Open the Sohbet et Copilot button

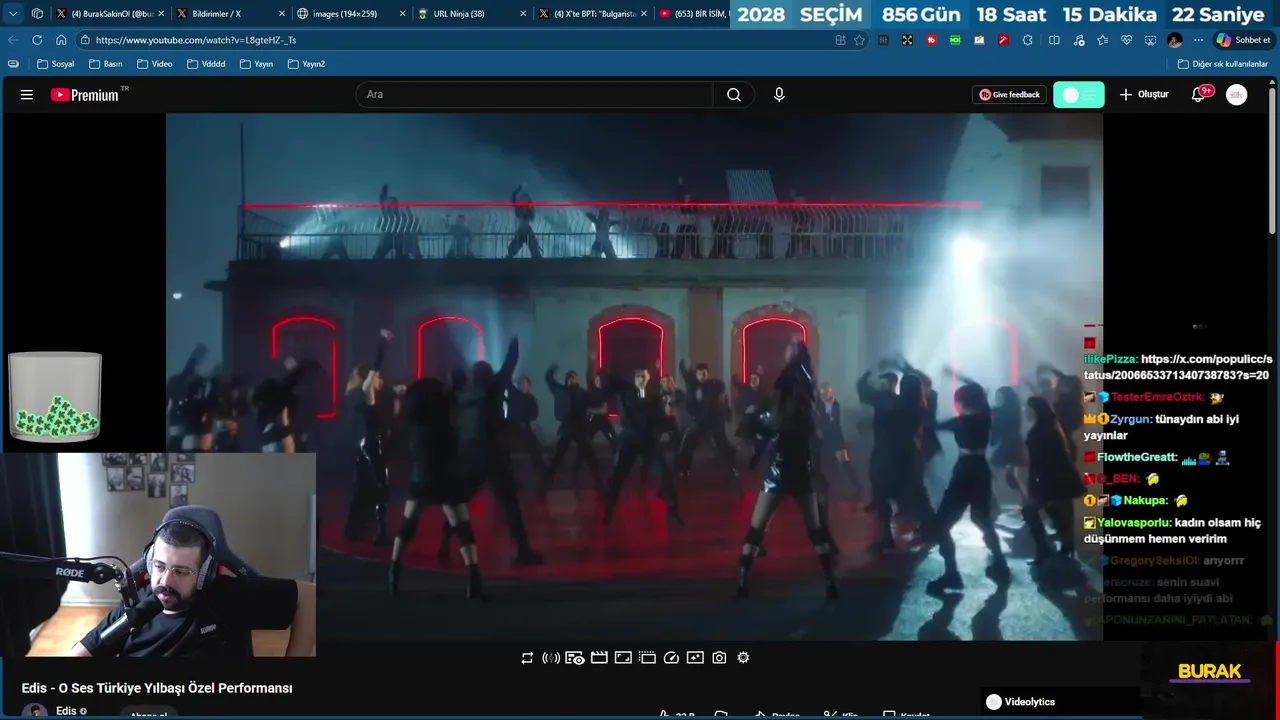pos(1243,40)
